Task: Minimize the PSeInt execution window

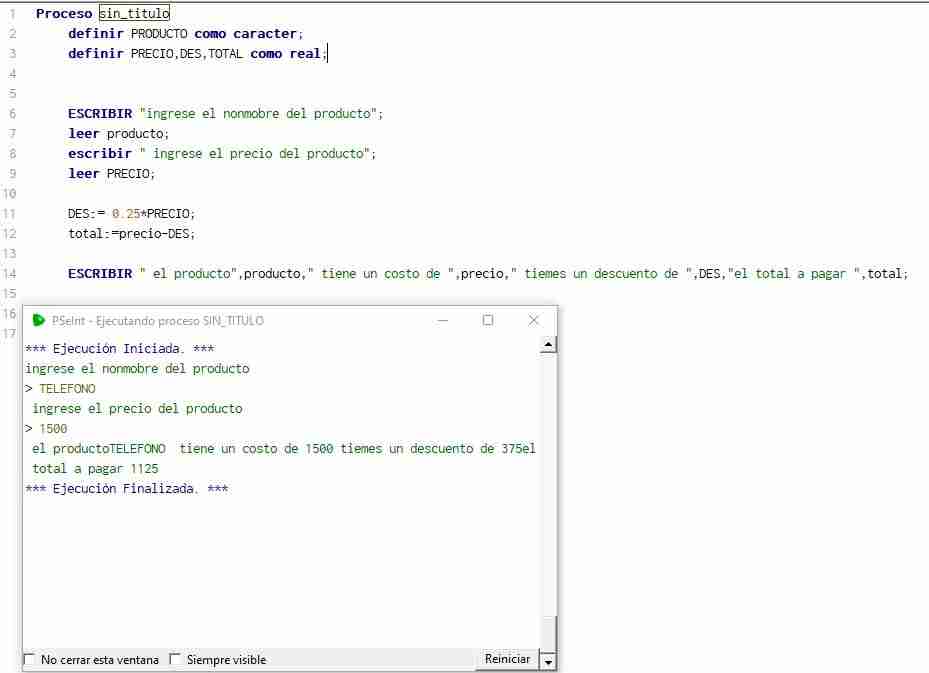Action: 443,321
